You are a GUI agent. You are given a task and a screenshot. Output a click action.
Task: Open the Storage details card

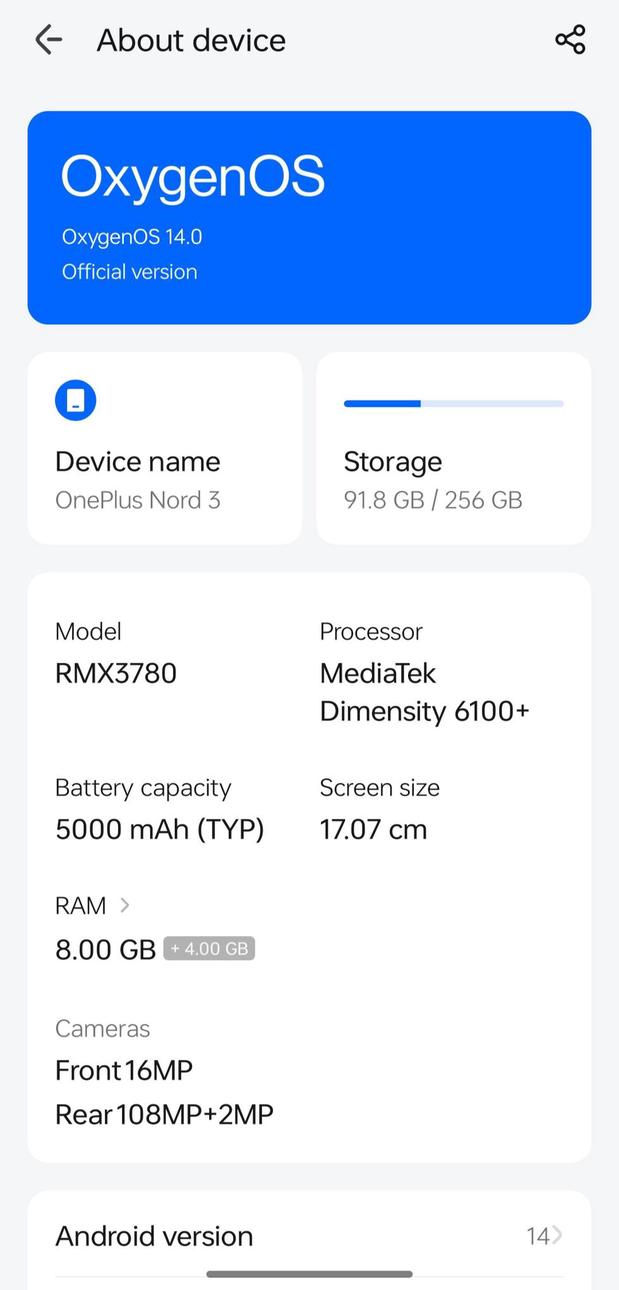(452, 448)
